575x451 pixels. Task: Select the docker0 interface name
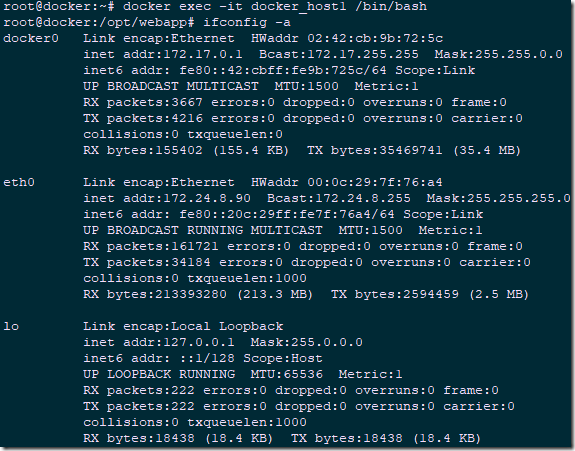[31, 38]
